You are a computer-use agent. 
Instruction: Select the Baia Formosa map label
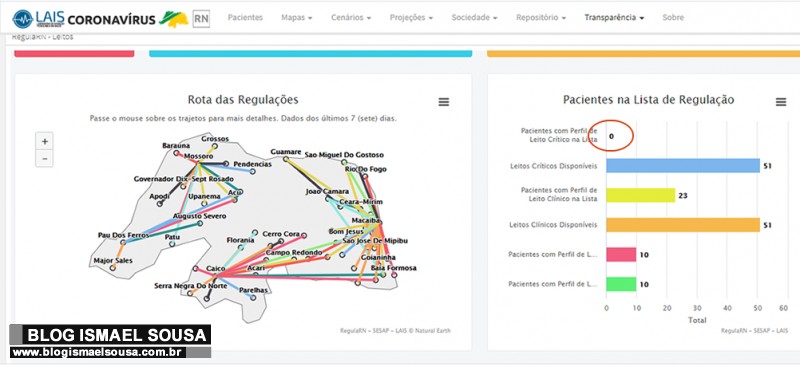[x=393, y=268]
